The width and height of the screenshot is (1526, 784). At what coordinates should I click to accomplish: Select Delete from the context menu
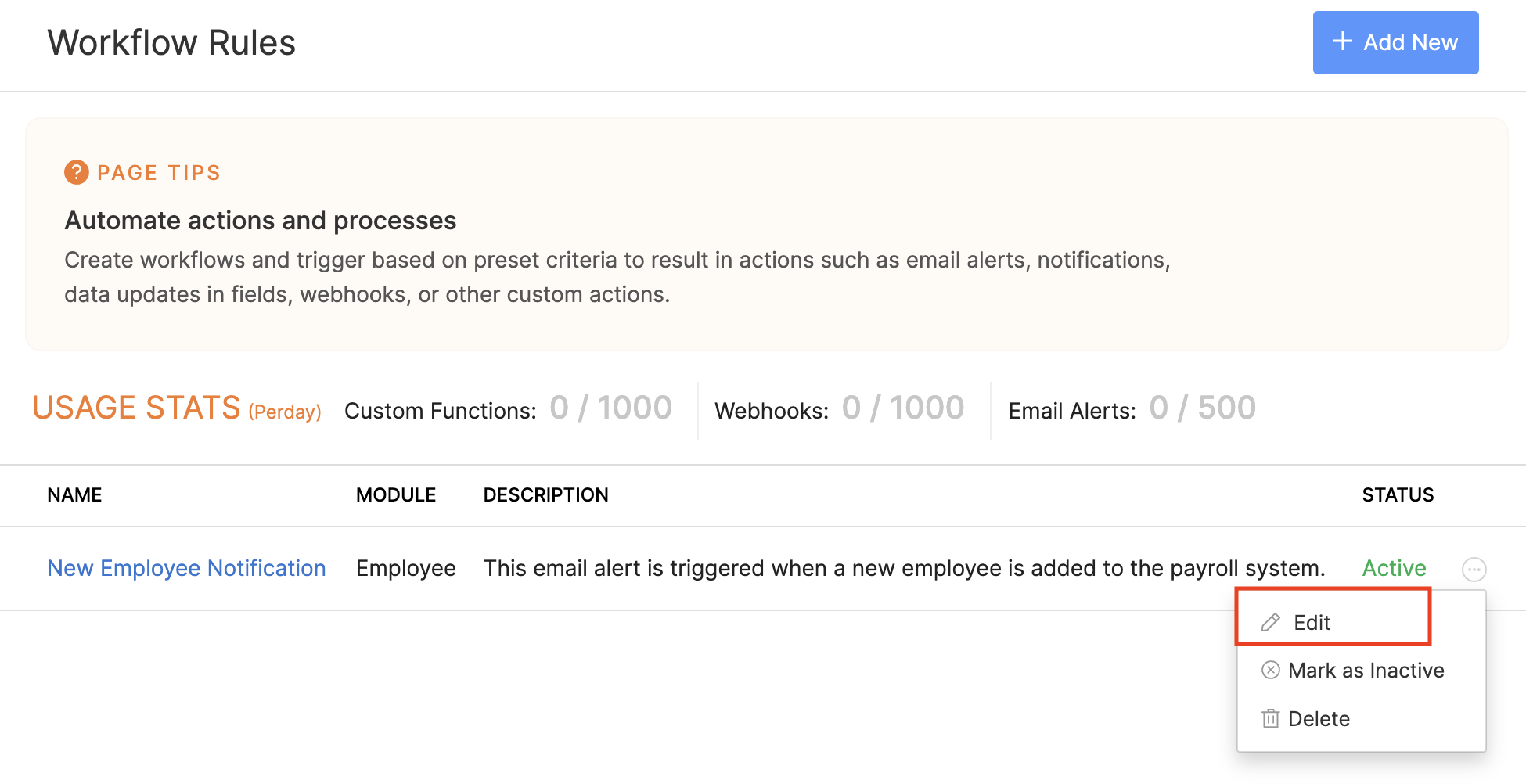pyautogui.click(x=1319, y=718)
